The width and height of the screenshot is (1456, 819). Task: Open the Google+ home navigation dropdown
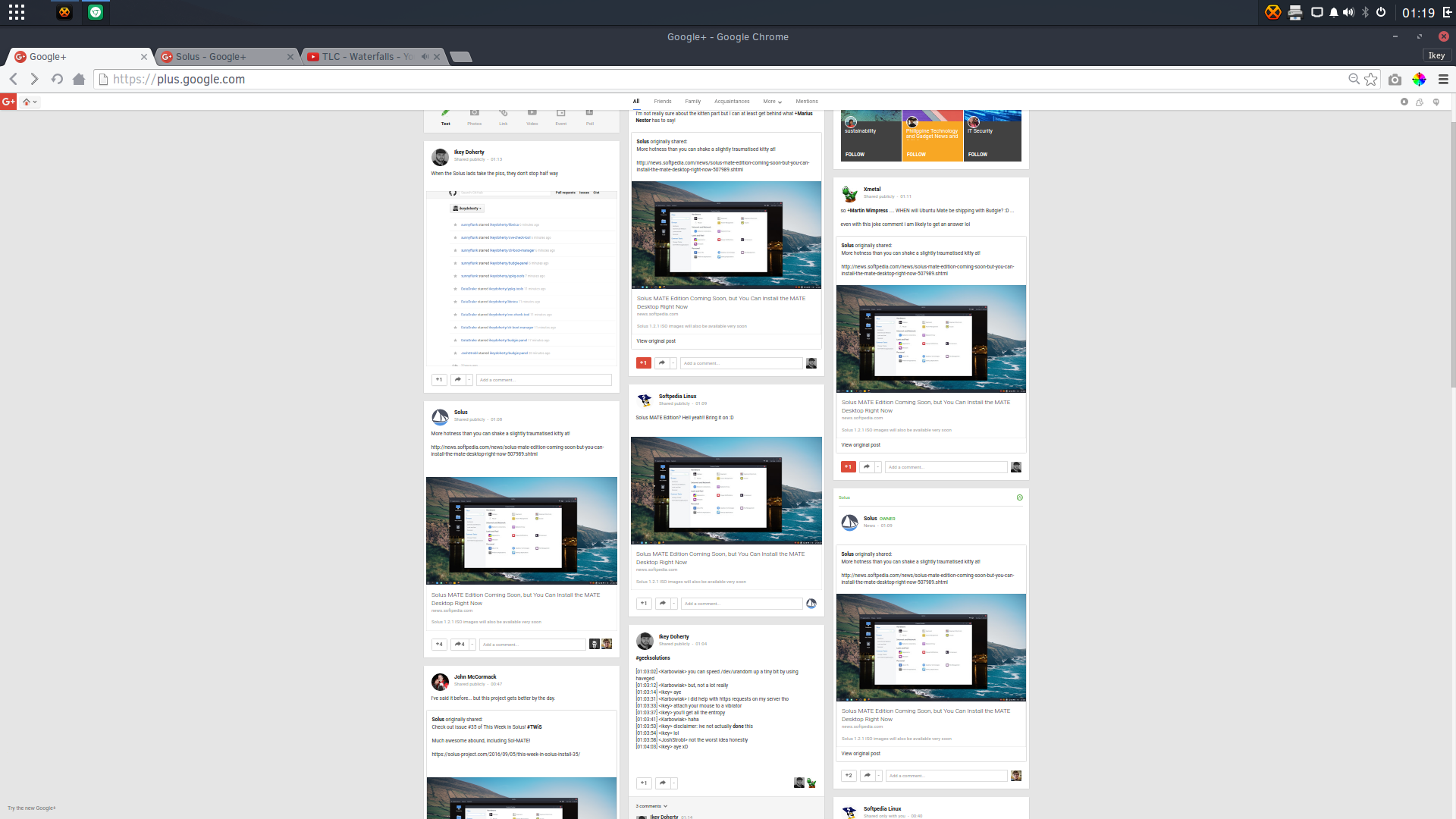pyautogui.click(x=30, y=102)
